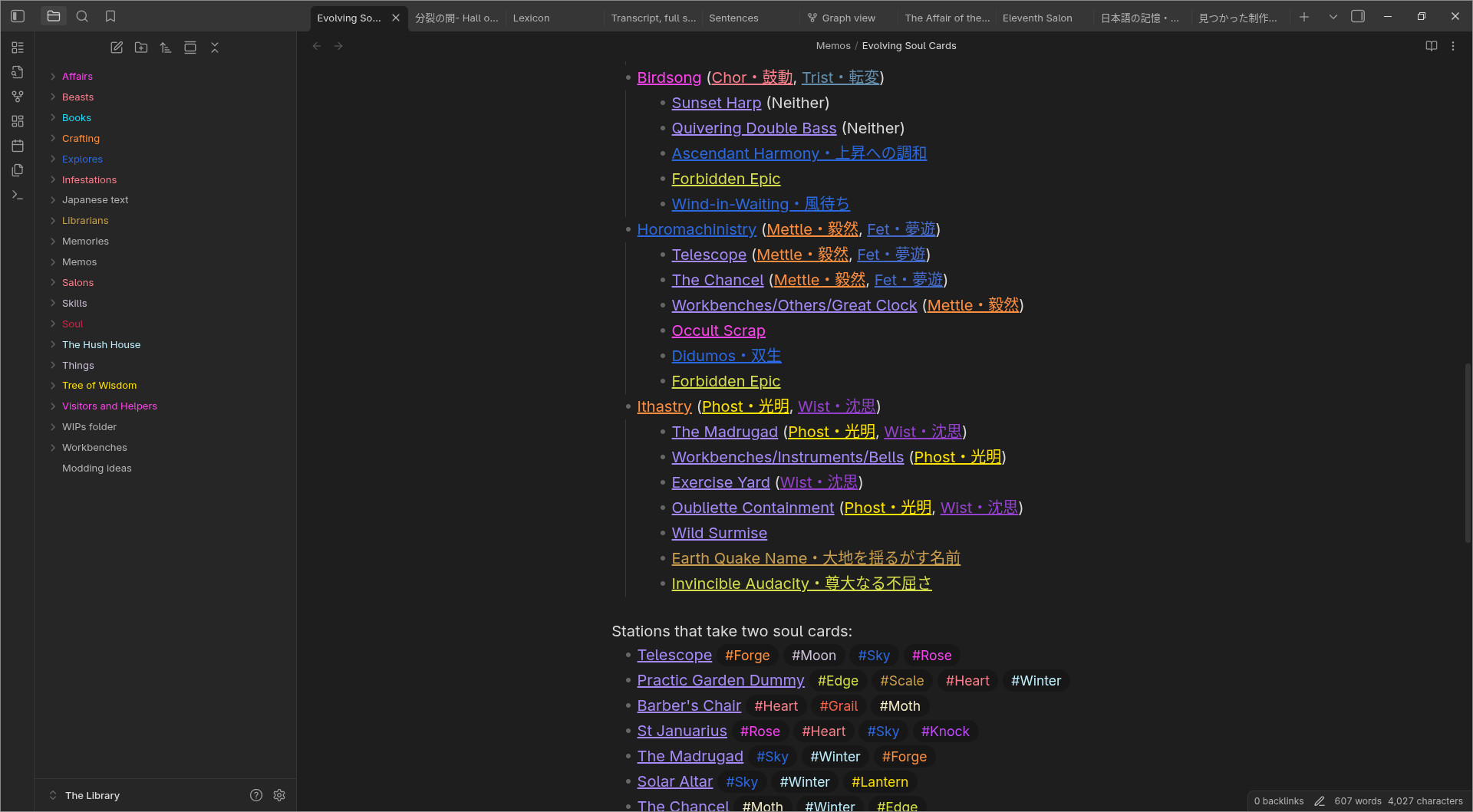
Task: Open the search panel
Action: point(82,16)
